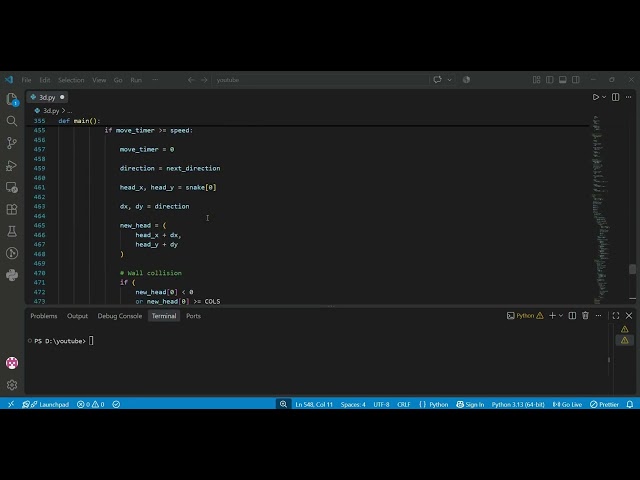Click Prettier in the status bar
Image resolution: width=640 pixels, height=480 pixels.
point(604,404)
